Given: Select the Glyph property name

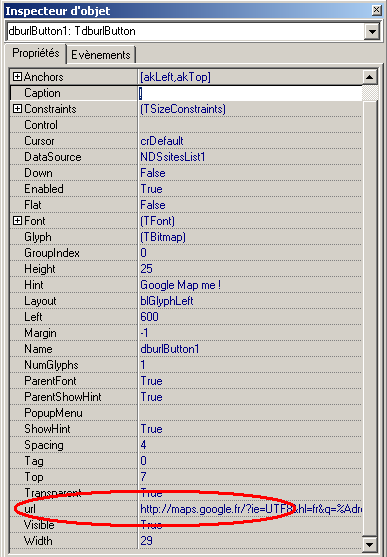Looking at the screenshot, I should (38, 237).
